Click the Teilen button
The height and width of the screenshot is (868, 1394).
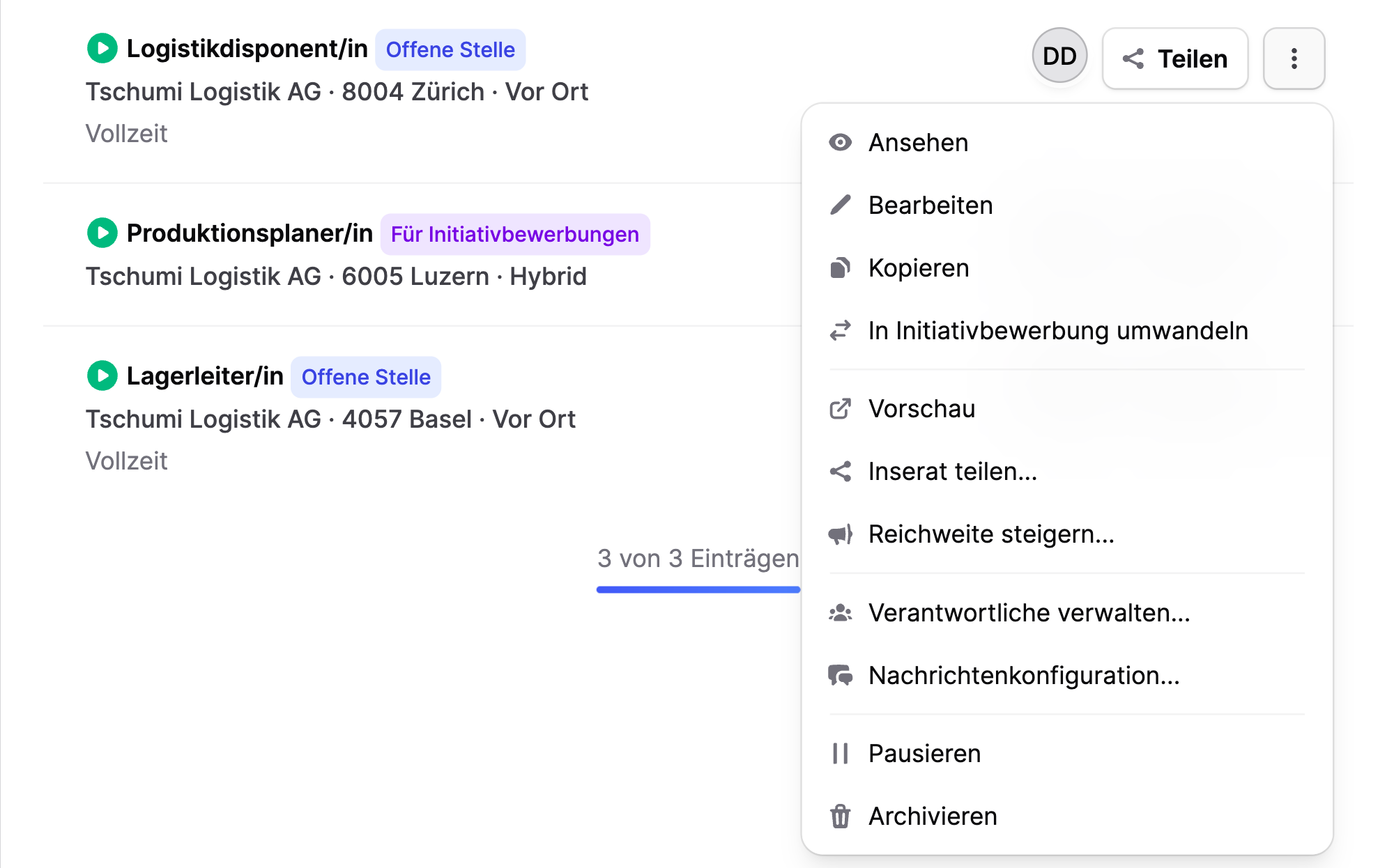pos(1174,59)
